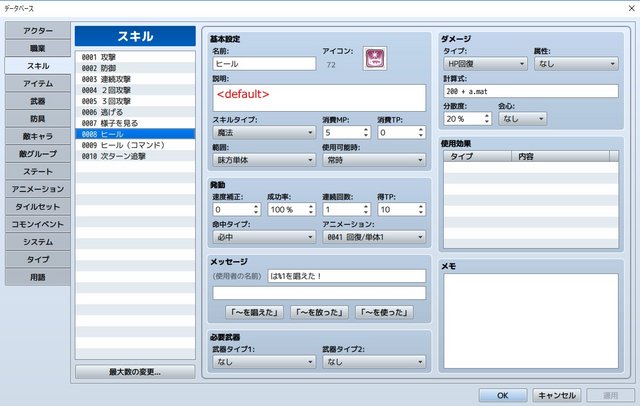This screenshot has width=640, height=406.
Task: Open the 範囲 dropdown
Action: [264, 160]
